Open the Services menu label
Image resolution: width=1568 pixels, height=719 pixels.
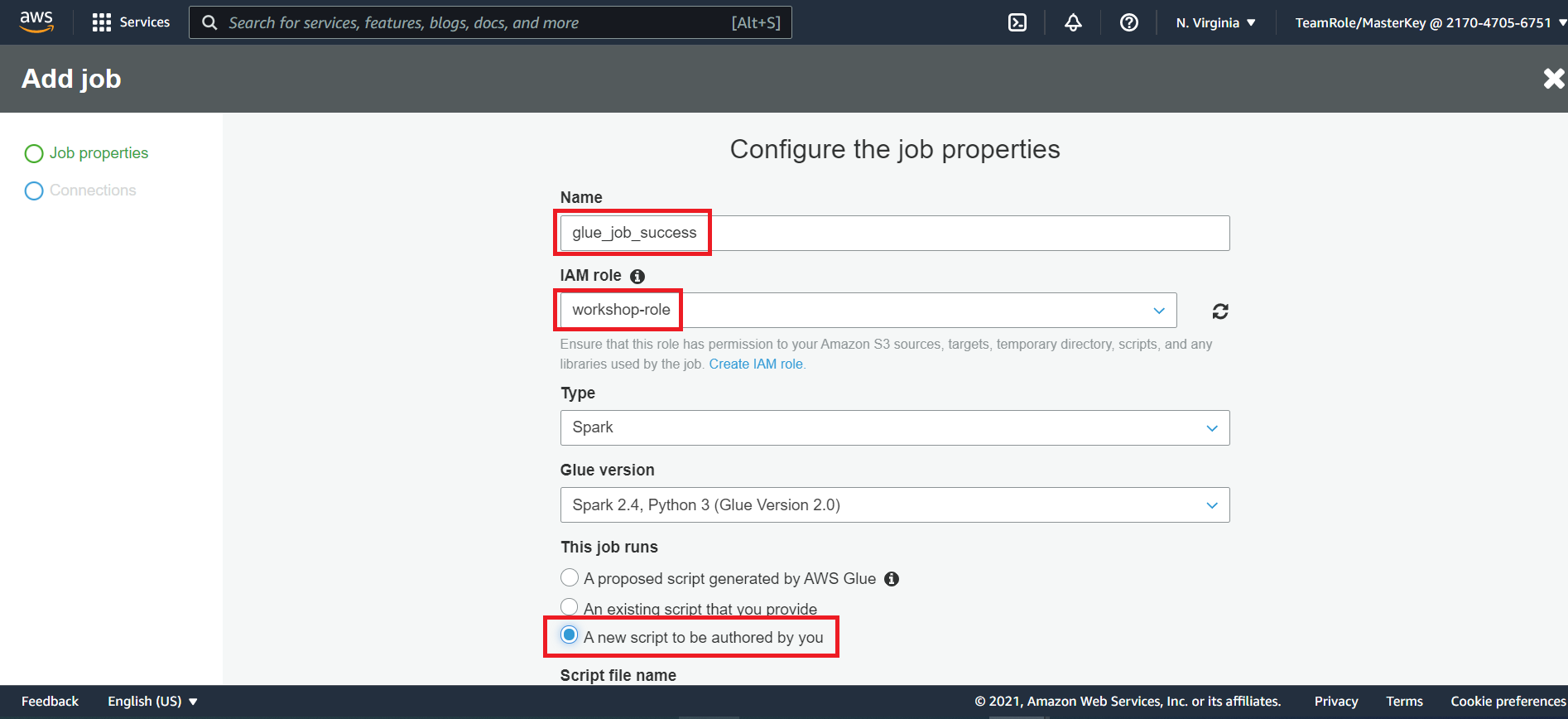click(145, 22)
